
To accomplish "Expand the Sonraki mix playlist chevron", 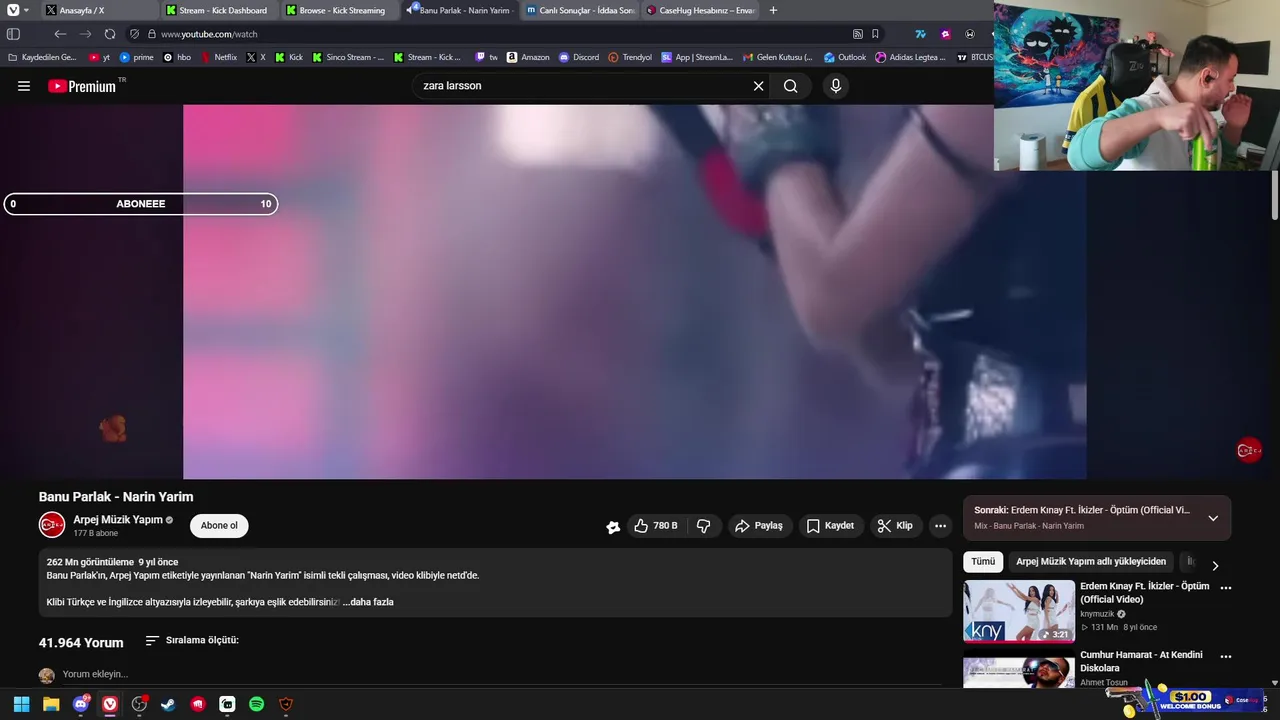I will (x=1213, y=518).
